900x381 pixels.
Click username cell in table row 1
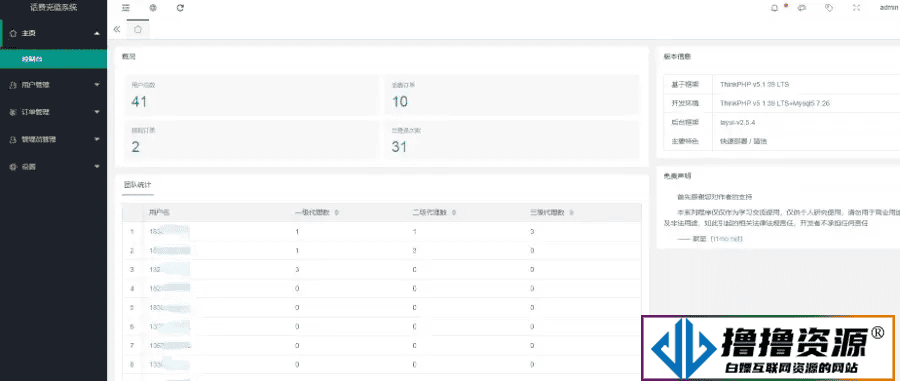point(216,232)
